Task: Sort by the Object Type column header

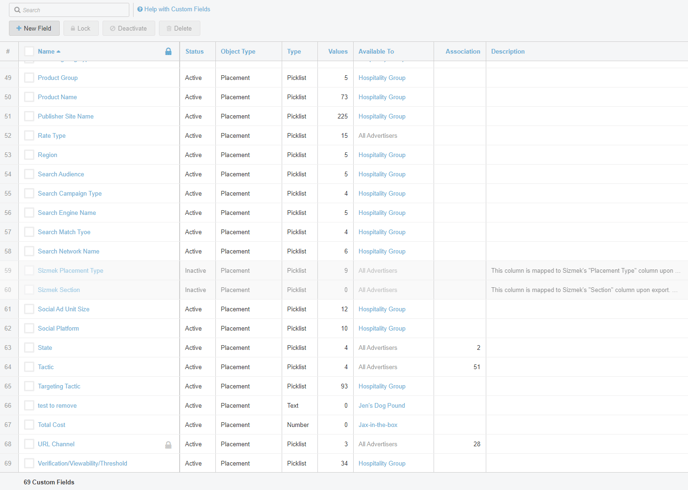Action: click(x=238, y=51)
